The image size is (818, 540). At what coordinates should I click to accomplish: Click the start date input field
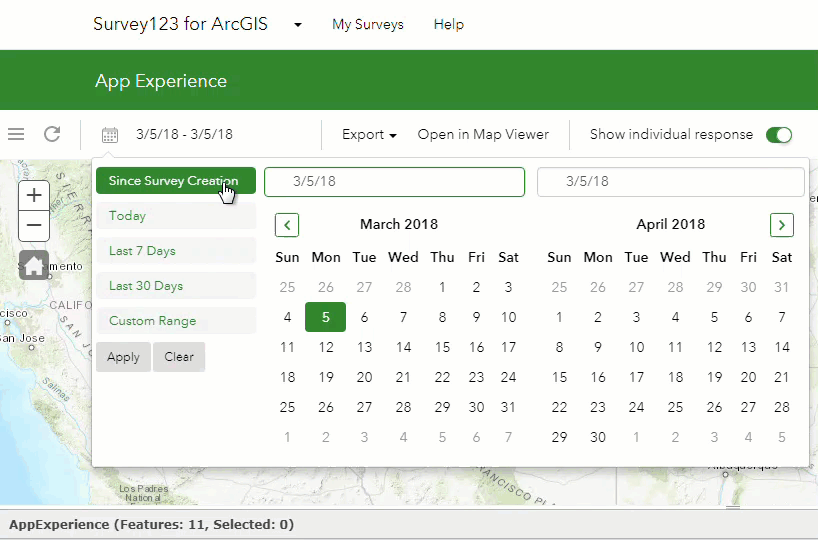pos(394,182)
